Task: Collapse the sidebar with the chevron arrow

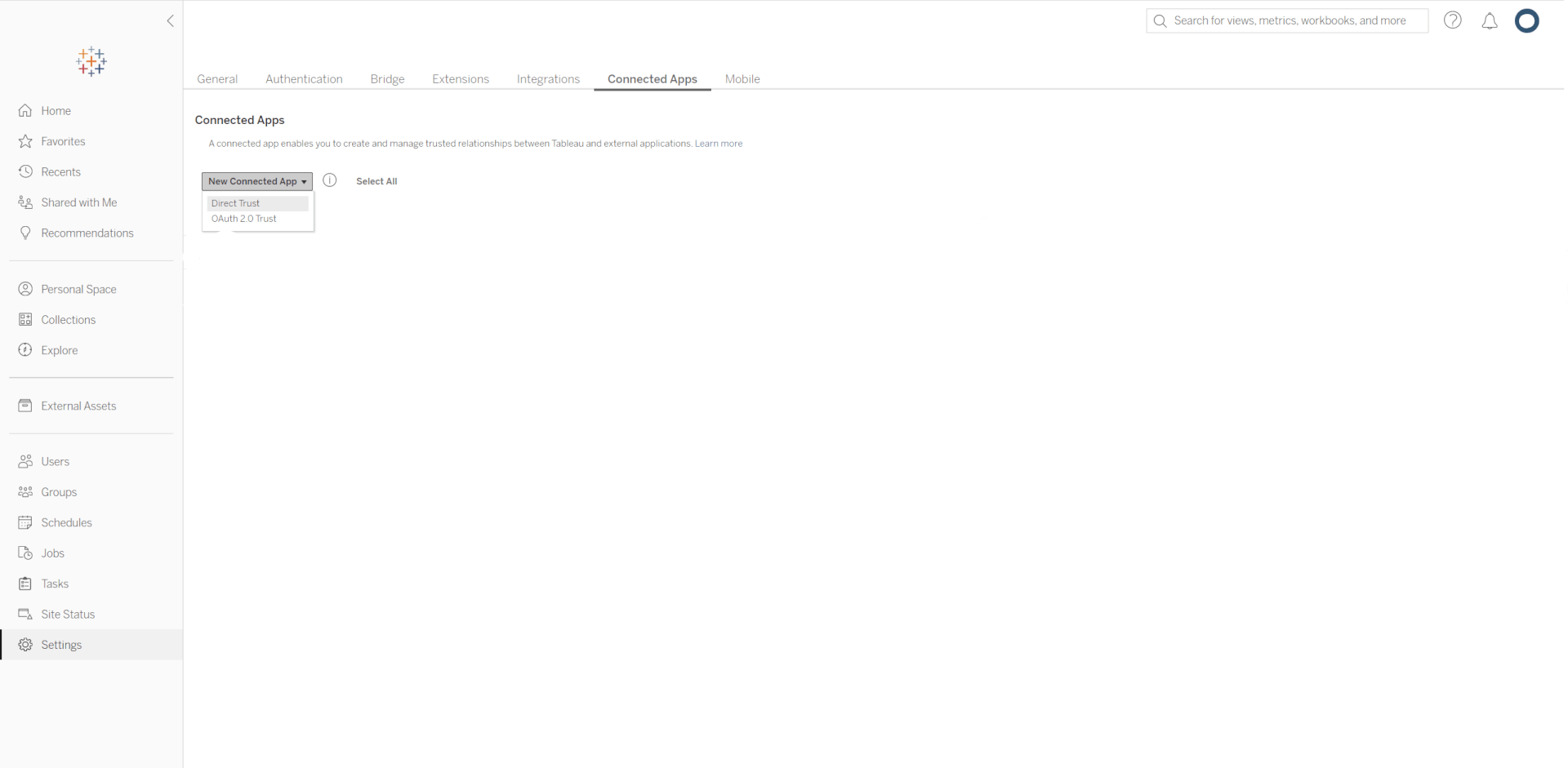Action: click(x=170, y=21)
